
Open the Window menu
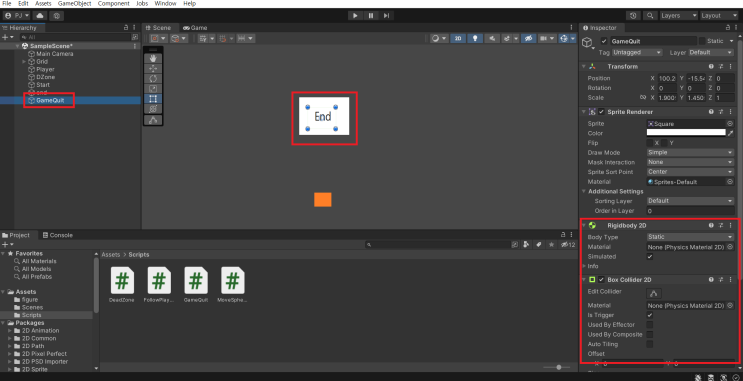point(165,3)
